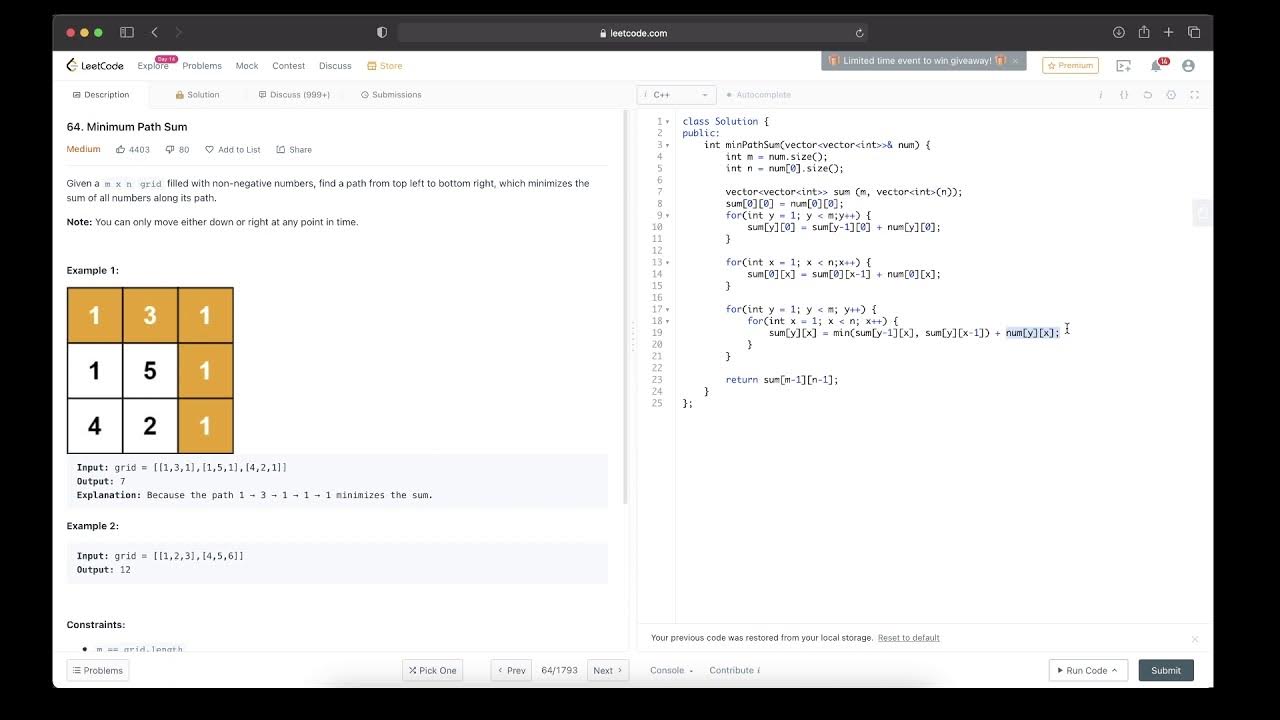Open the Discuss nav link
This screenshot has width=1280, height=720.
335,66
